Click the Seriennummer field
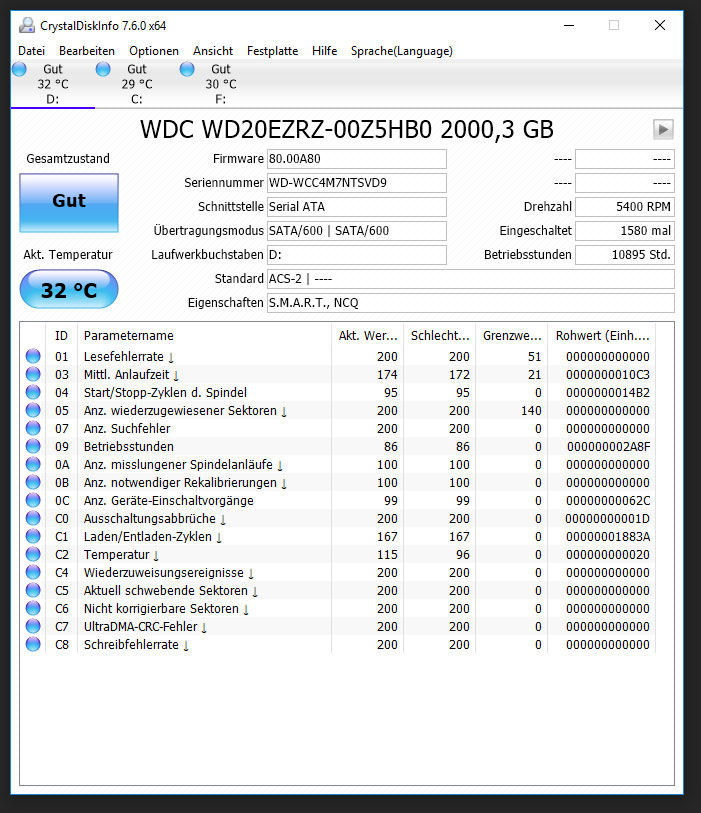Image resolution: width=701 pixels, height=813 pixels. click(356, 183)
